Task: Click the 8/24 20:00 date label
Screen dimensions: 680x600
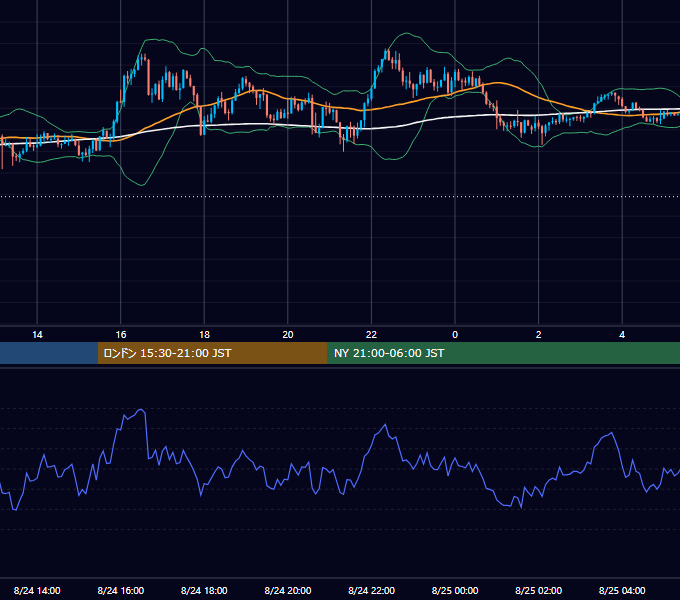Action: (x=288, y=590)
